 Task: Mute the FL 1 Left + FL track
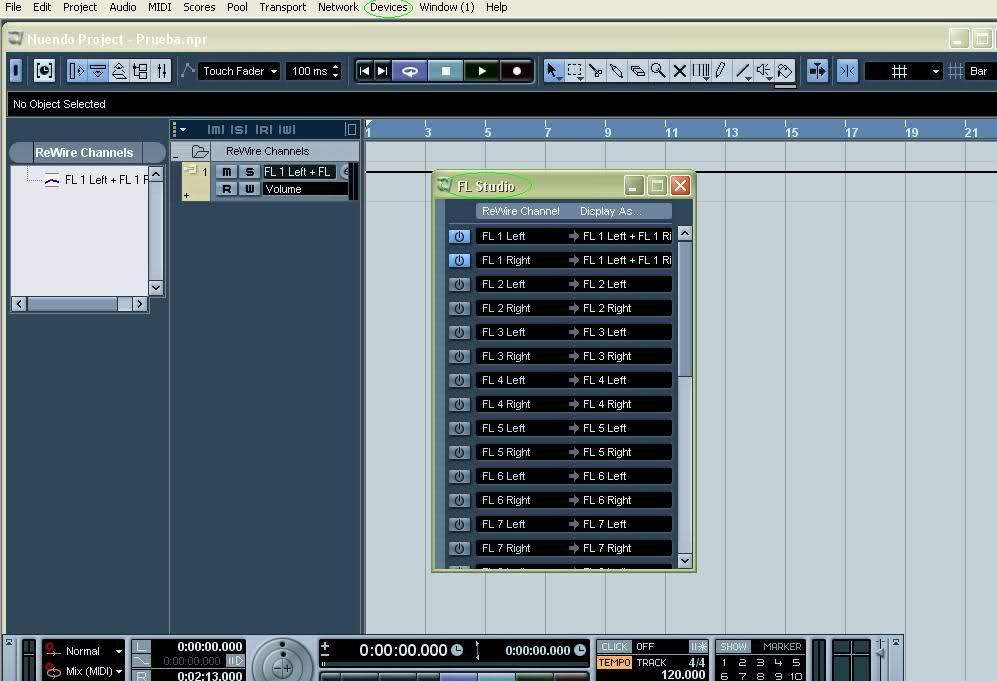tap(227, 172)
